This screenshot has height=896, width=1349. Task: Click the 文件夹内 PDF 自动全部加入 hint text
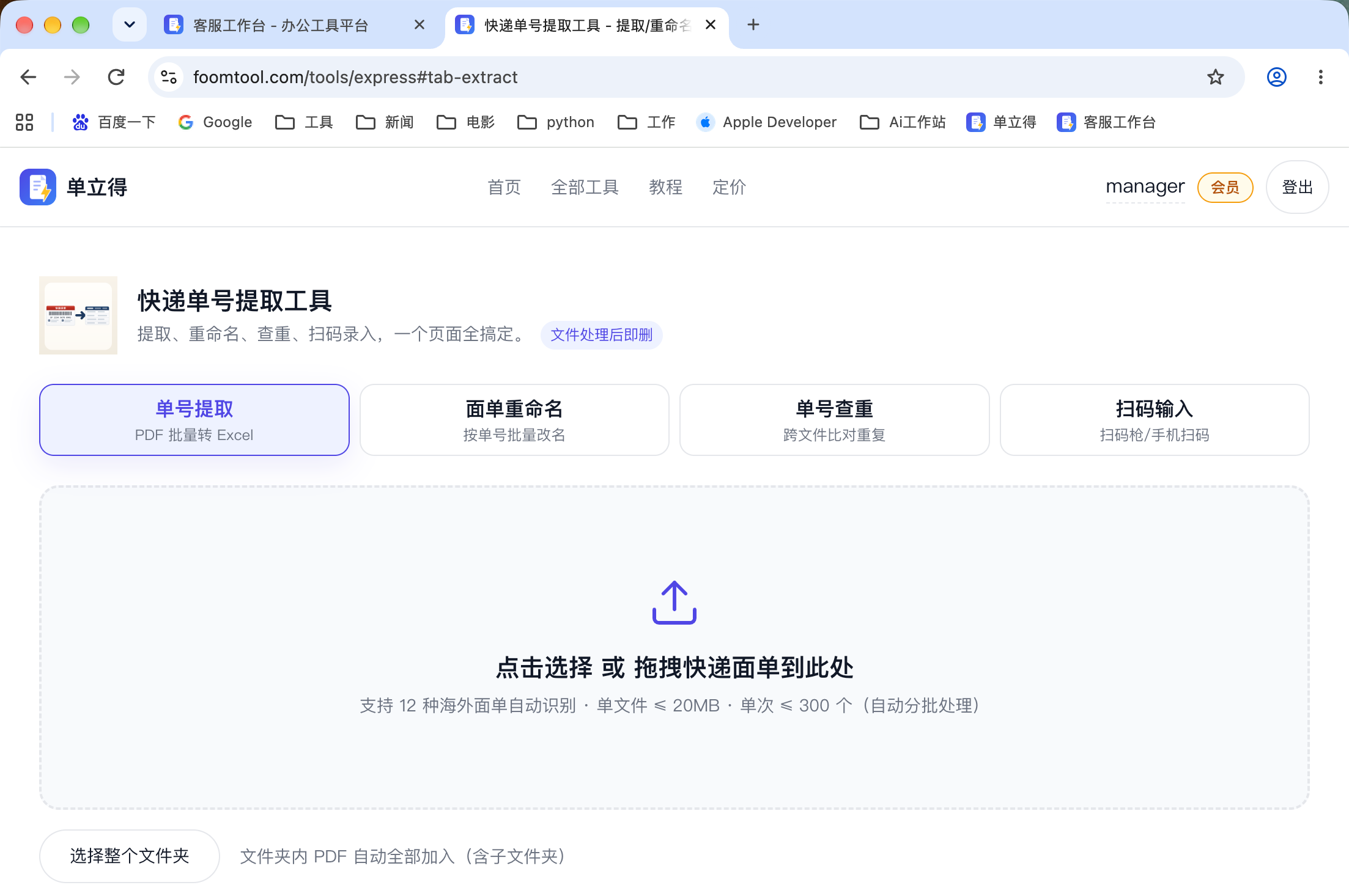pos(405,856)
